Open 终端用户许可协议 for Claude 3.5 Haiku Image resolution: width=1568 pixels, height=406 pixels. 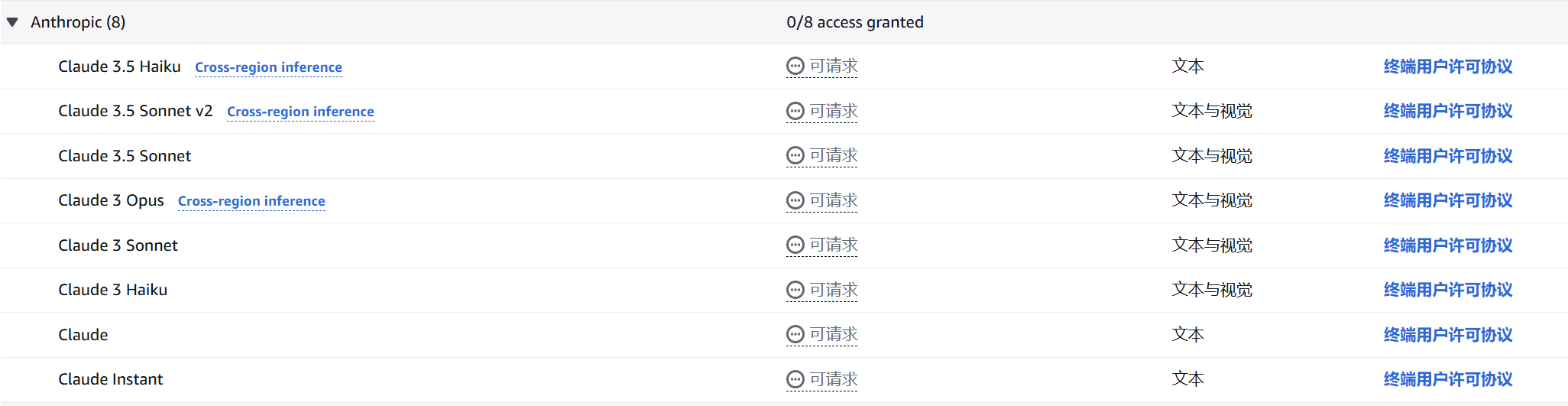point(1448,67)
